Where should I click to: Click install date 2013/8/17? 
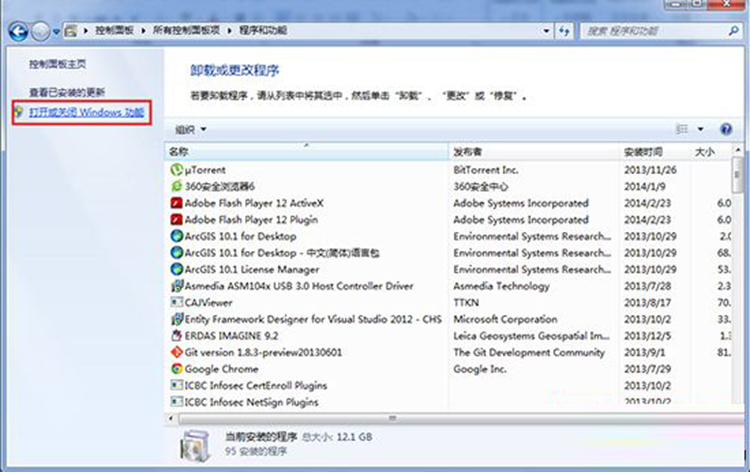[647, 303]
